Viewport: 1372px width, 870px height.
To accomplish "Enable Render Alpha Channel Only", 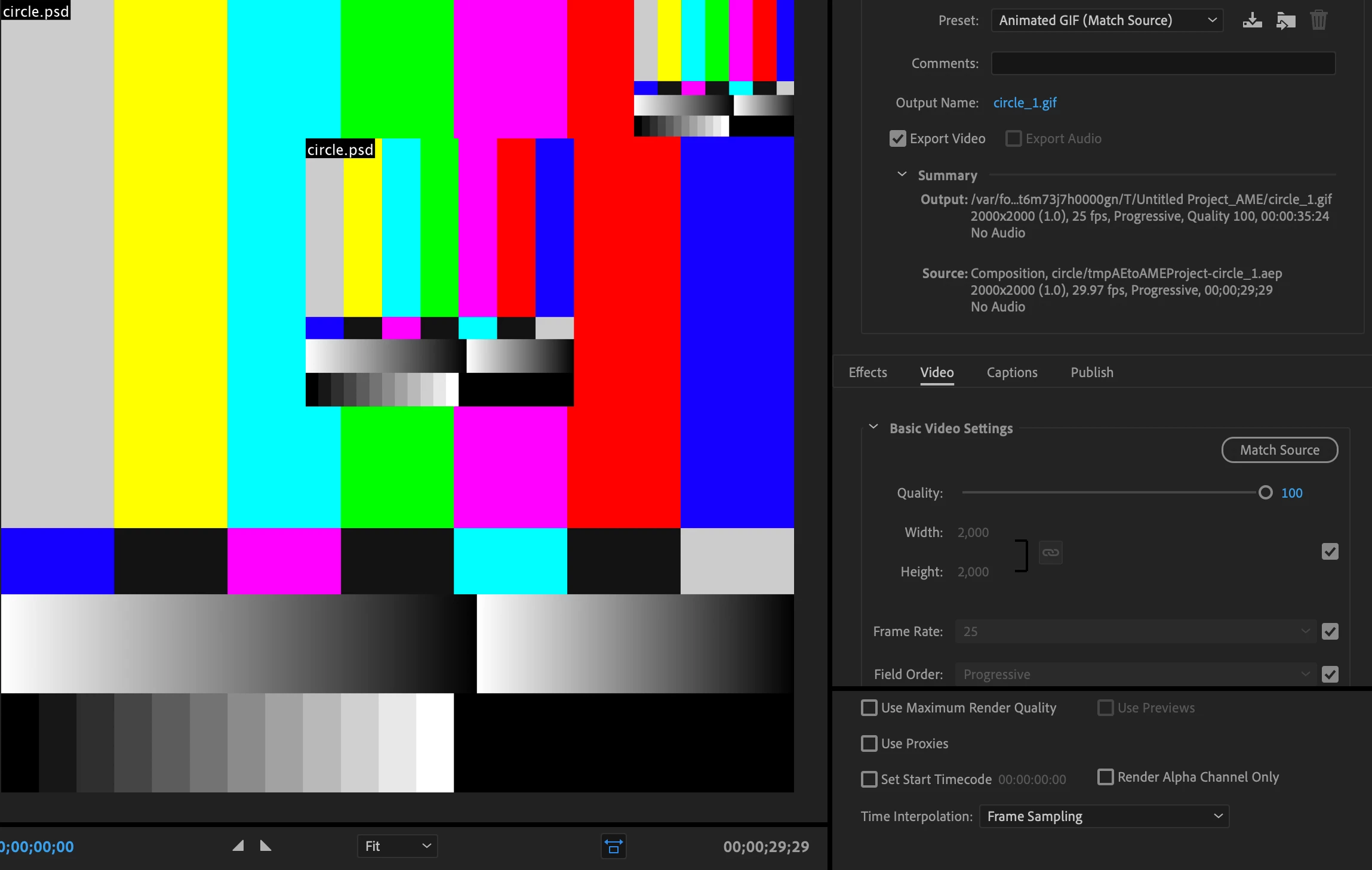I will 1105,777.
